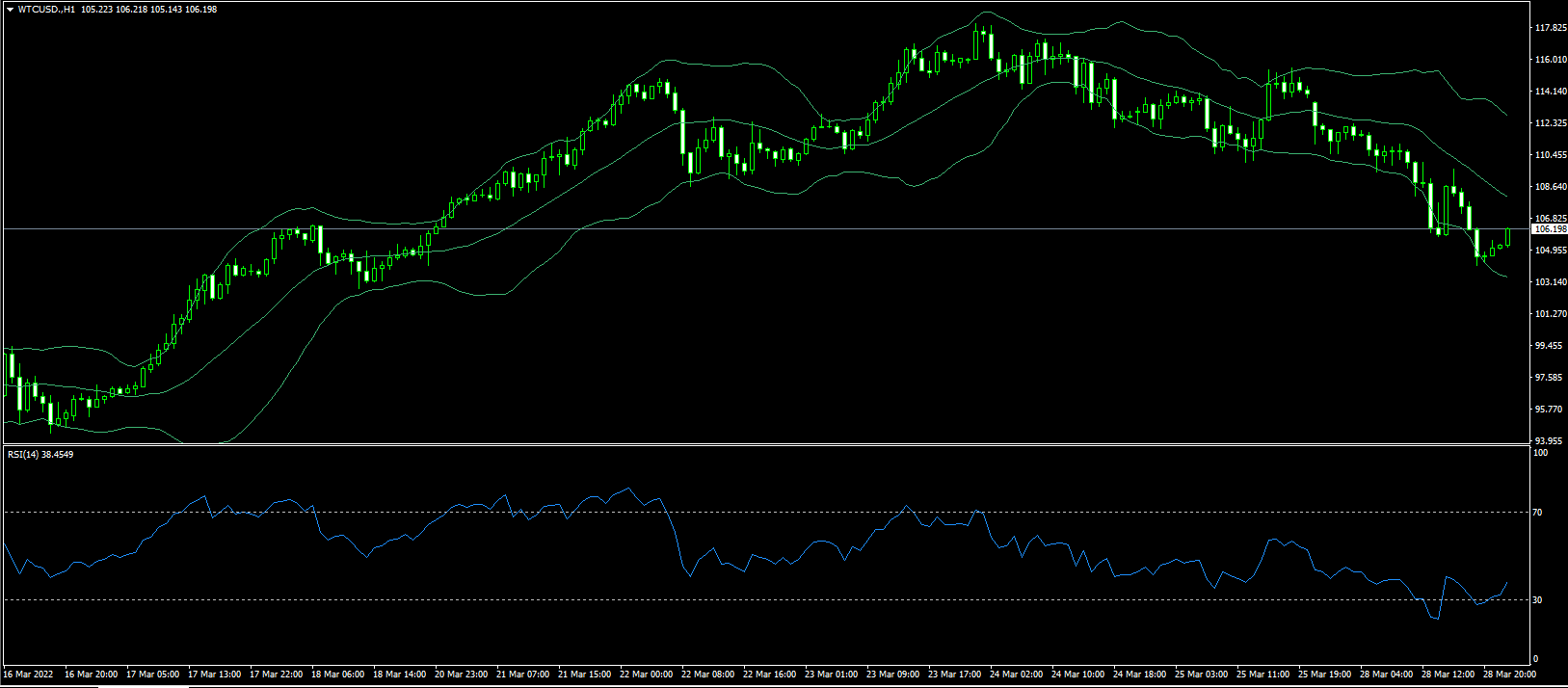Click the 21 Mar 15:00 time label

click(x=584, y=675)
